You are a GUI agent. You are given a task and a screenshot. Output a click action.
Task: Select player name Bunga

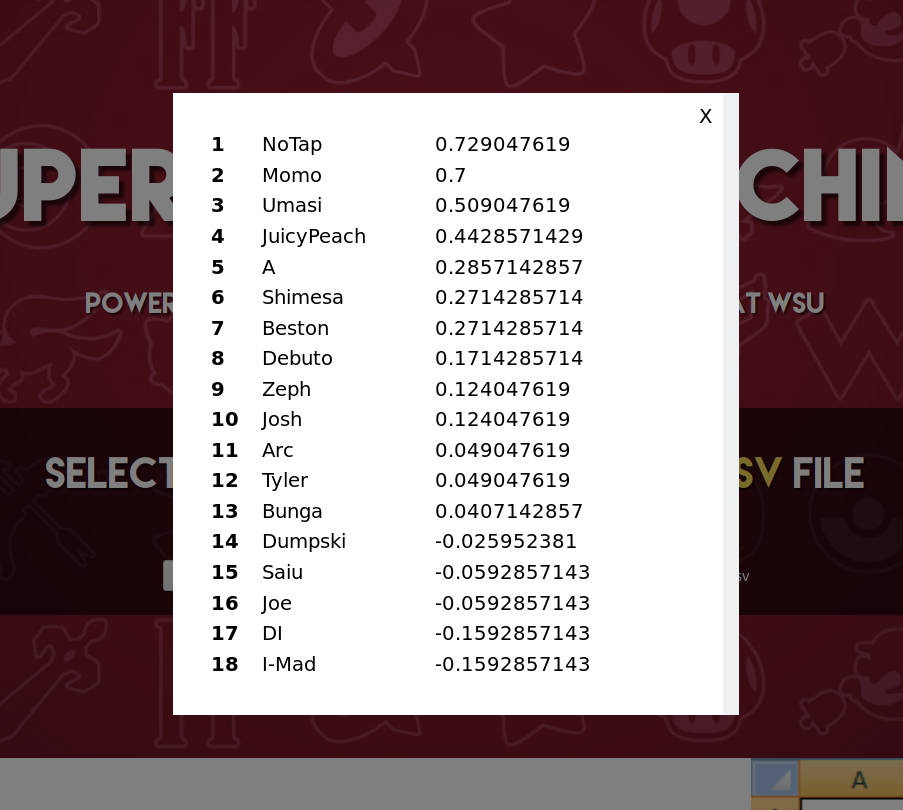(x=292, y=512)
